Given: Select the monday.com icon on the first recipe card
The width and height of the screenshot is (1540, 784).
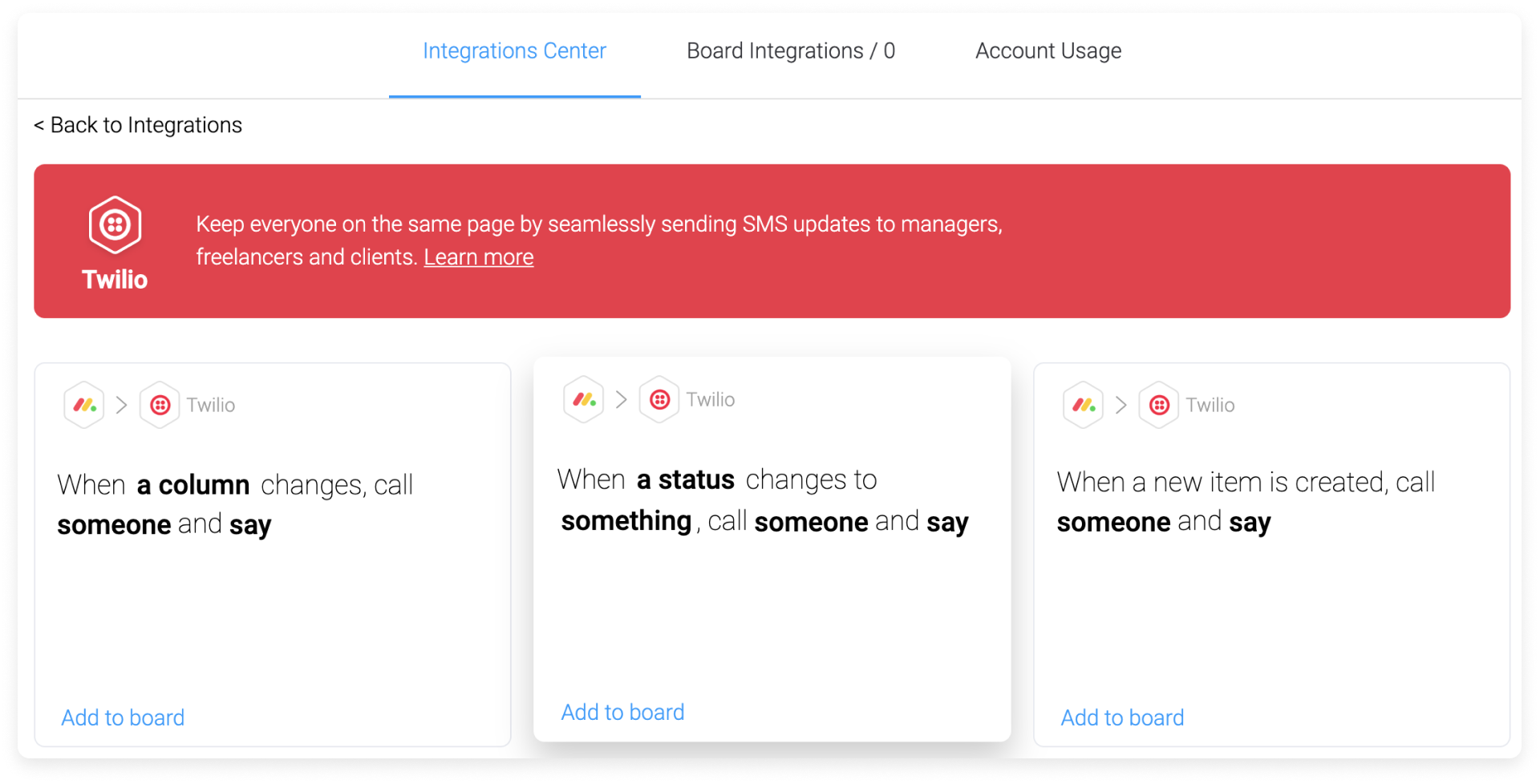Looking at the screenshot, I should [x=84, y=405].
